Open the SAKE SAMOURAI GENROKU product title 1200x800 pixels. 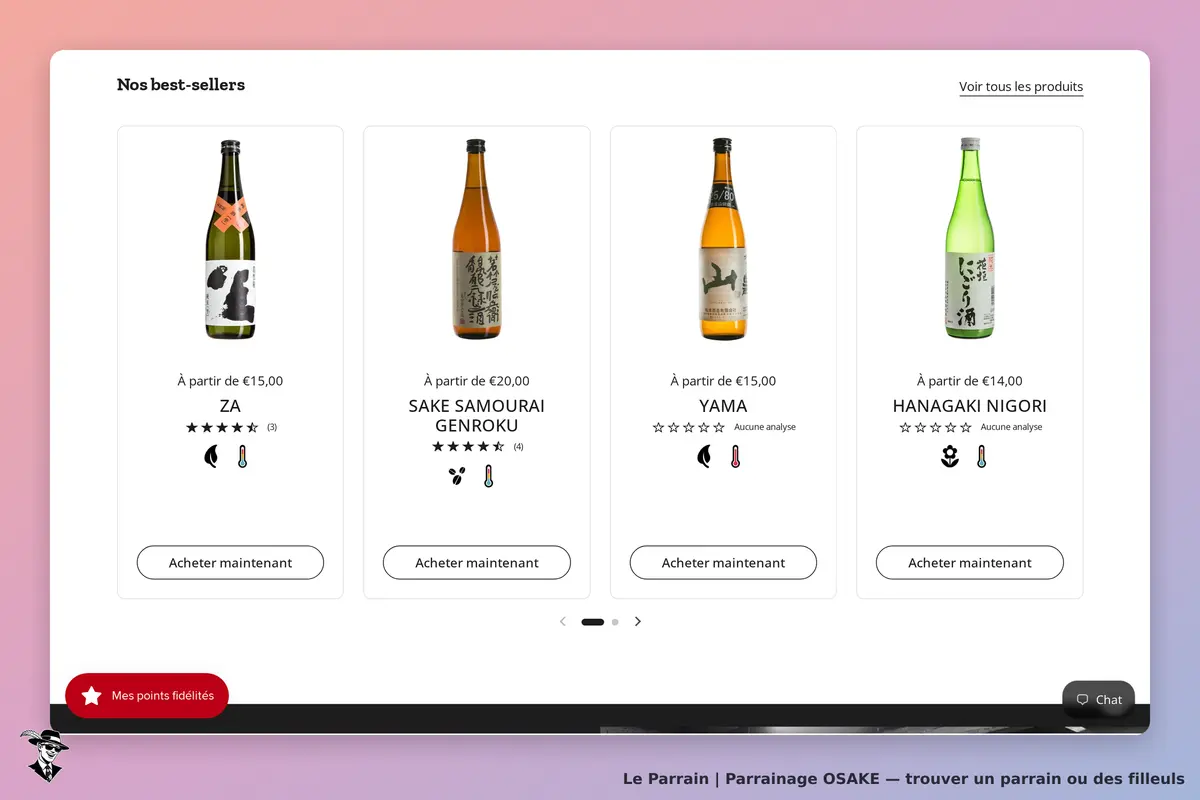pos(477,416)
